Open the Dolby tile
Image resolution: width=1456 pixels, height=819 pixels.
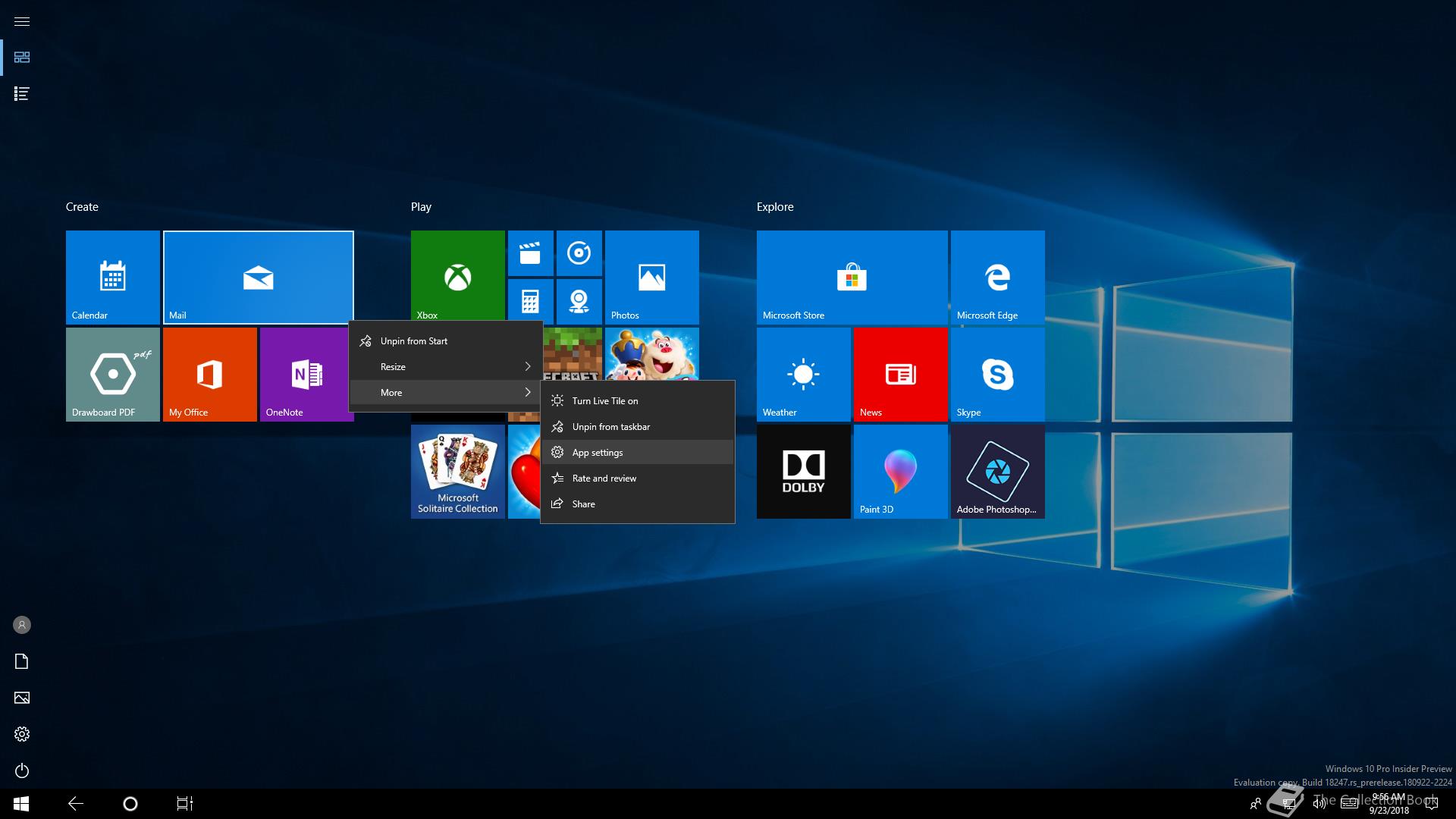(804, 472)
